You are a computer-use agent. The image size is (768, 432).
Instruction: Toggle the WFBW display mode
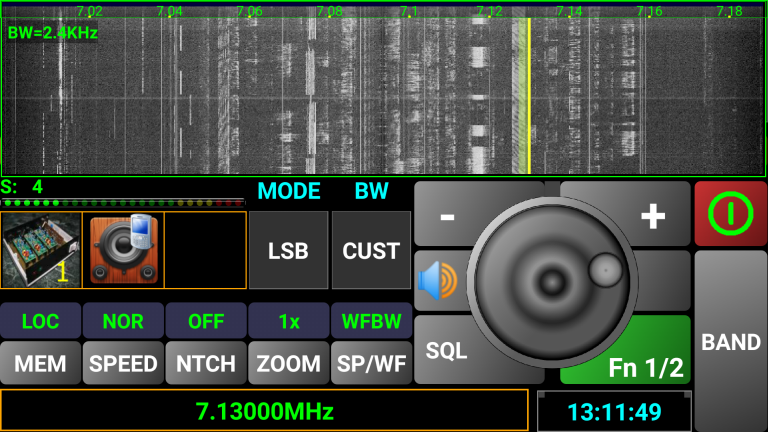(x=372, y=321)
